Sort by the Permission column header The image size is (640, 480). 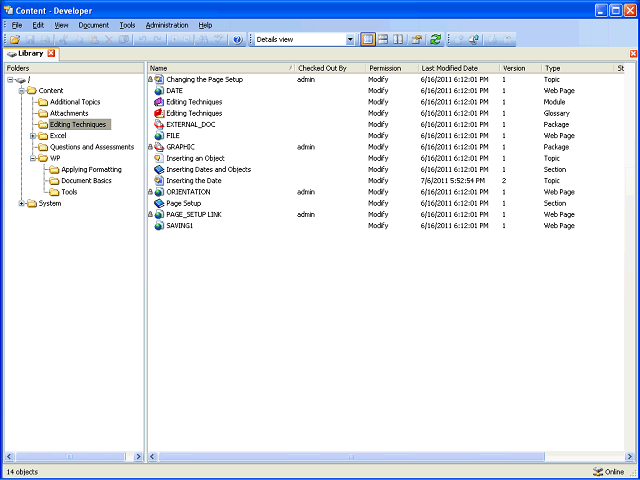coord(392,68)
